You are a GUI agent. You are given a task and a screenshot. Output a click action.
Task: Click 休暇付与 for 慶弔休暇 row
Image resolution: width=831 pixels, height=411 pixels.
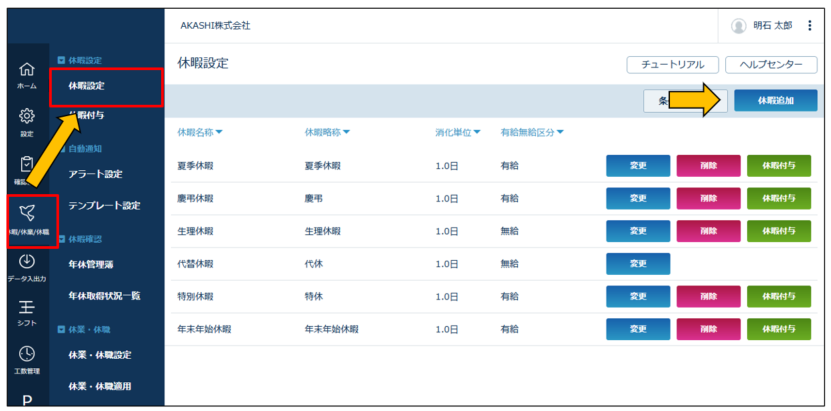point(779,198)
